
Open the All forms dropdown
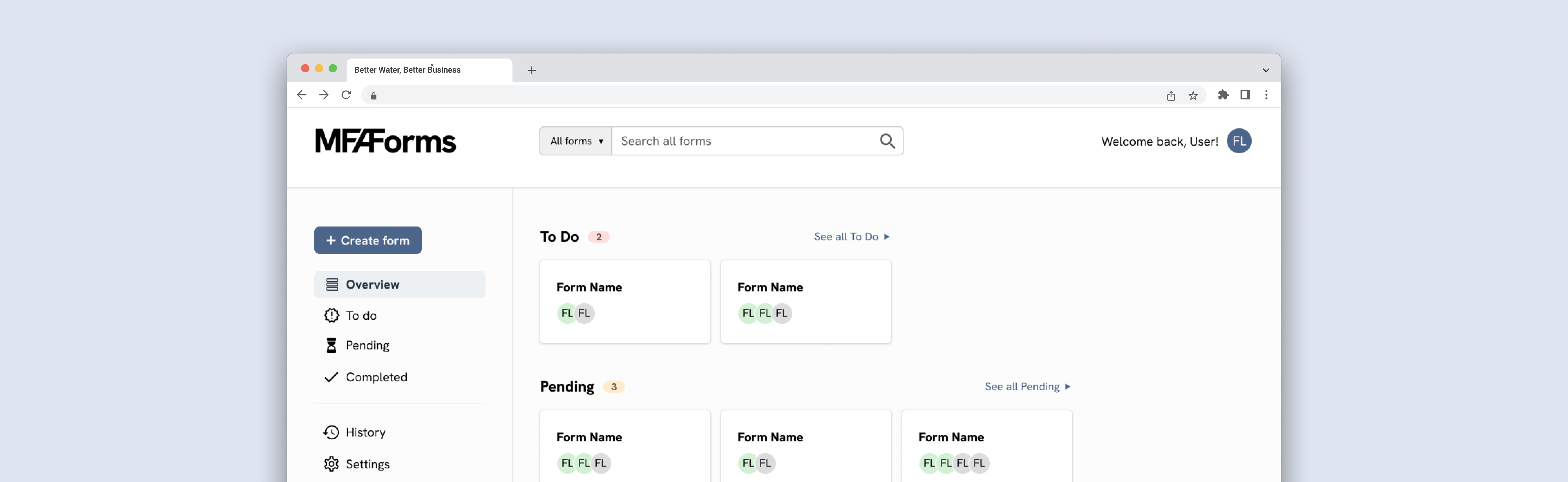pyautogui.click(x=575, y=141)
